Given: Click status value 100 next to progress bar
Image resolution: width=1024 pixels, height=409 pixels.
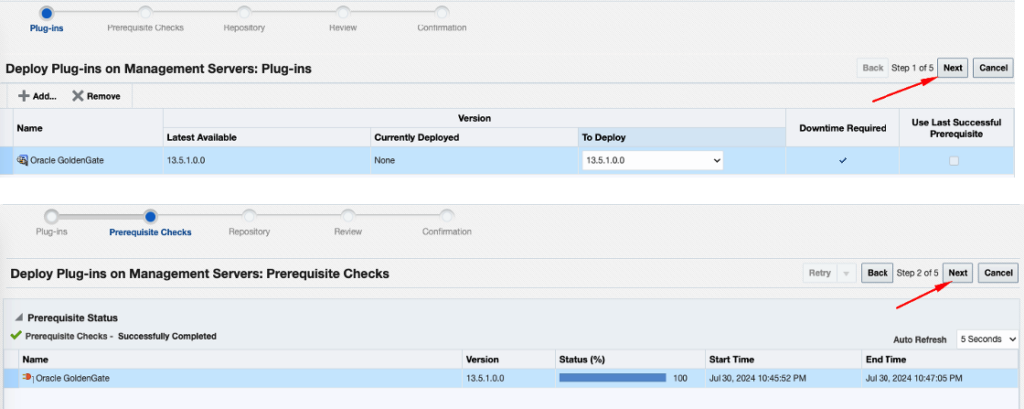Looking at the screenshot, I should coord(679,378).
